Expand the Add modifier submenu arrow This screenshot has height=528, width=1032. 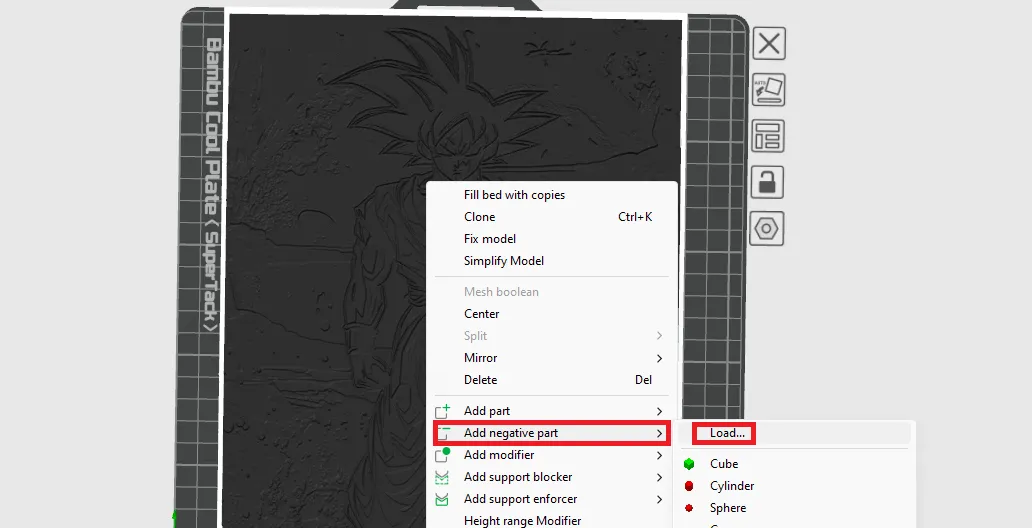[659, 455]
